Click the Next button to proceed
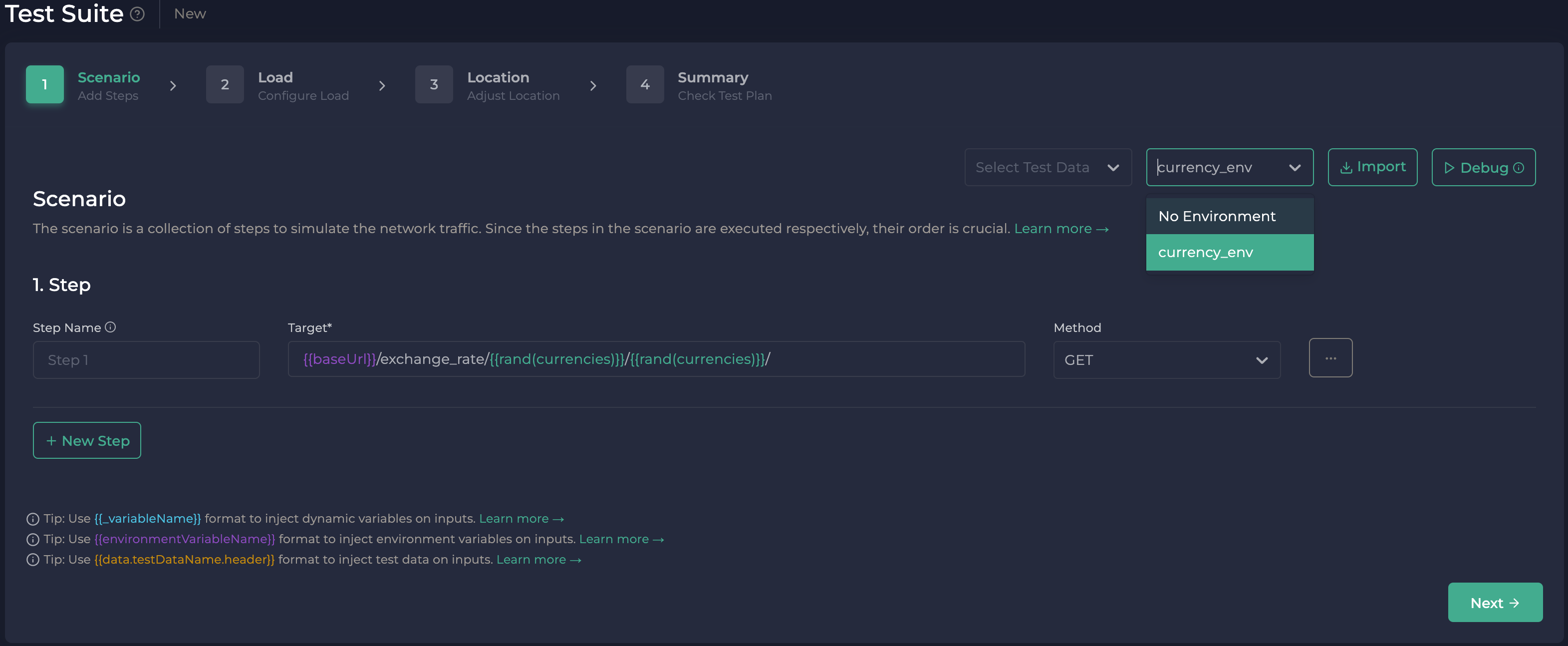Image resolution: width=1568 pixels, height=646 pixels. tap(1495, 602)
